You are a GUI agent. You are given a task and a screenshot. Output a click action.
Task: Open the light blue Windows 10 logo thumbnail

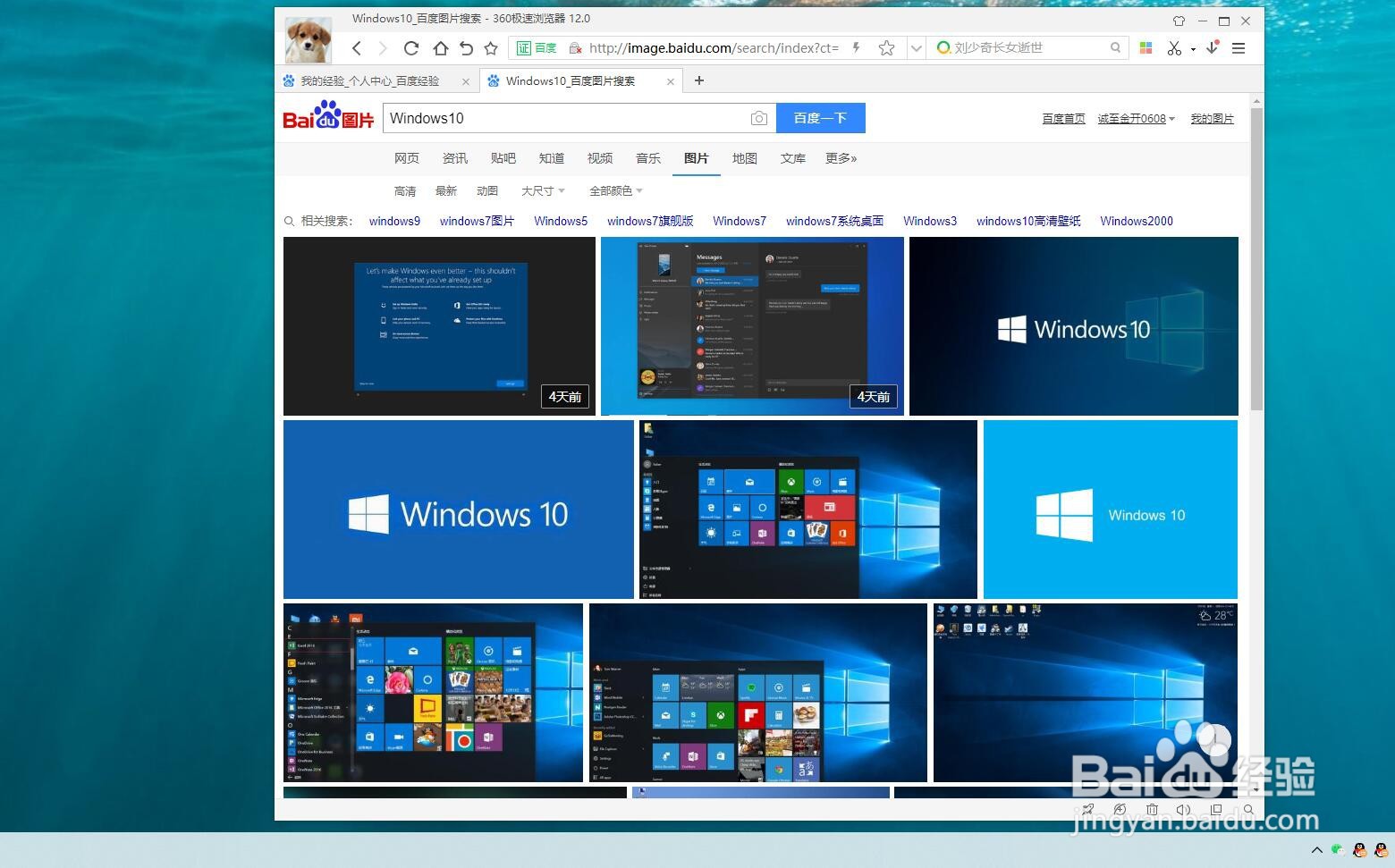1111,510
